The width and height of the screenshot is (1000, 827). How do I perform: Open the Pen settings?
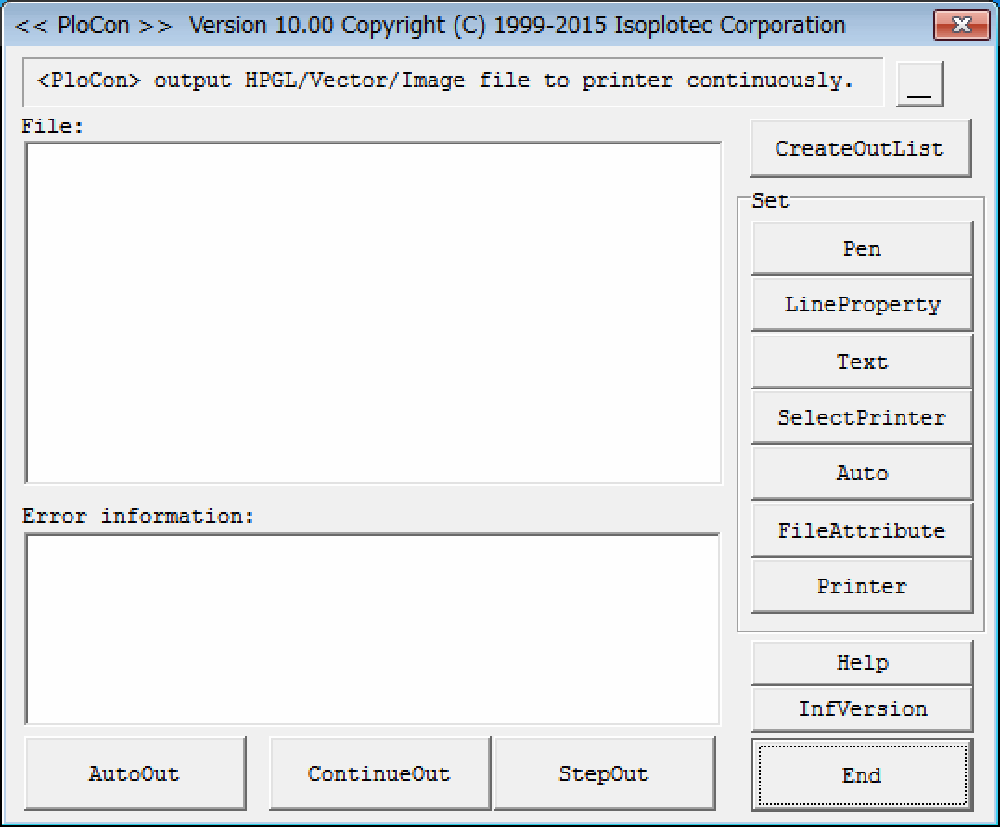(862, 249)
